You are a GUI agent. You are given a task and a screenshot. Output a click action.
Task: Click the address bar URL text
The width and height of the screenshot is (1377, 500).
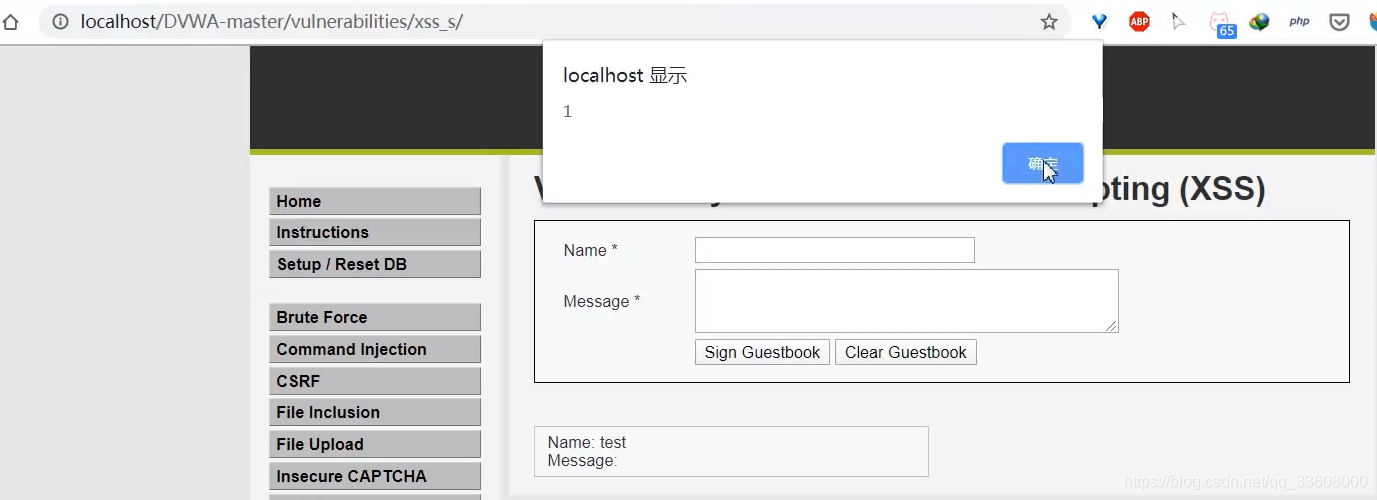(x=271, y=21)
